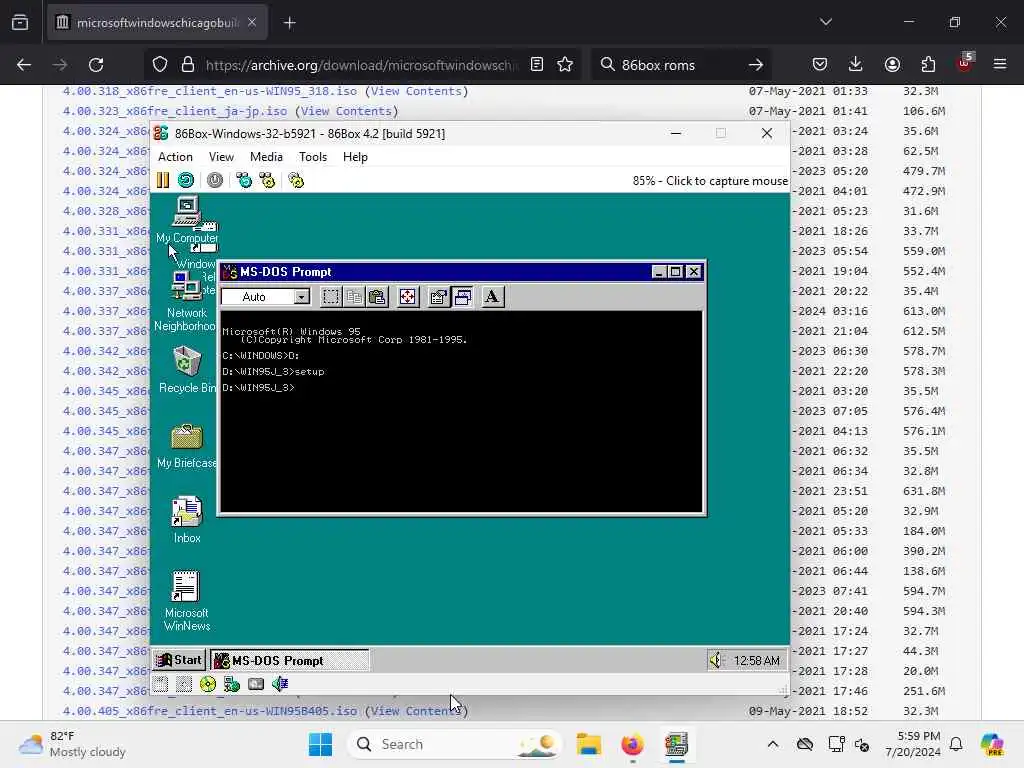Screen dimensions: 1024x768
Task: Pause the 86Box emulation
Action: tap(163, 180)
